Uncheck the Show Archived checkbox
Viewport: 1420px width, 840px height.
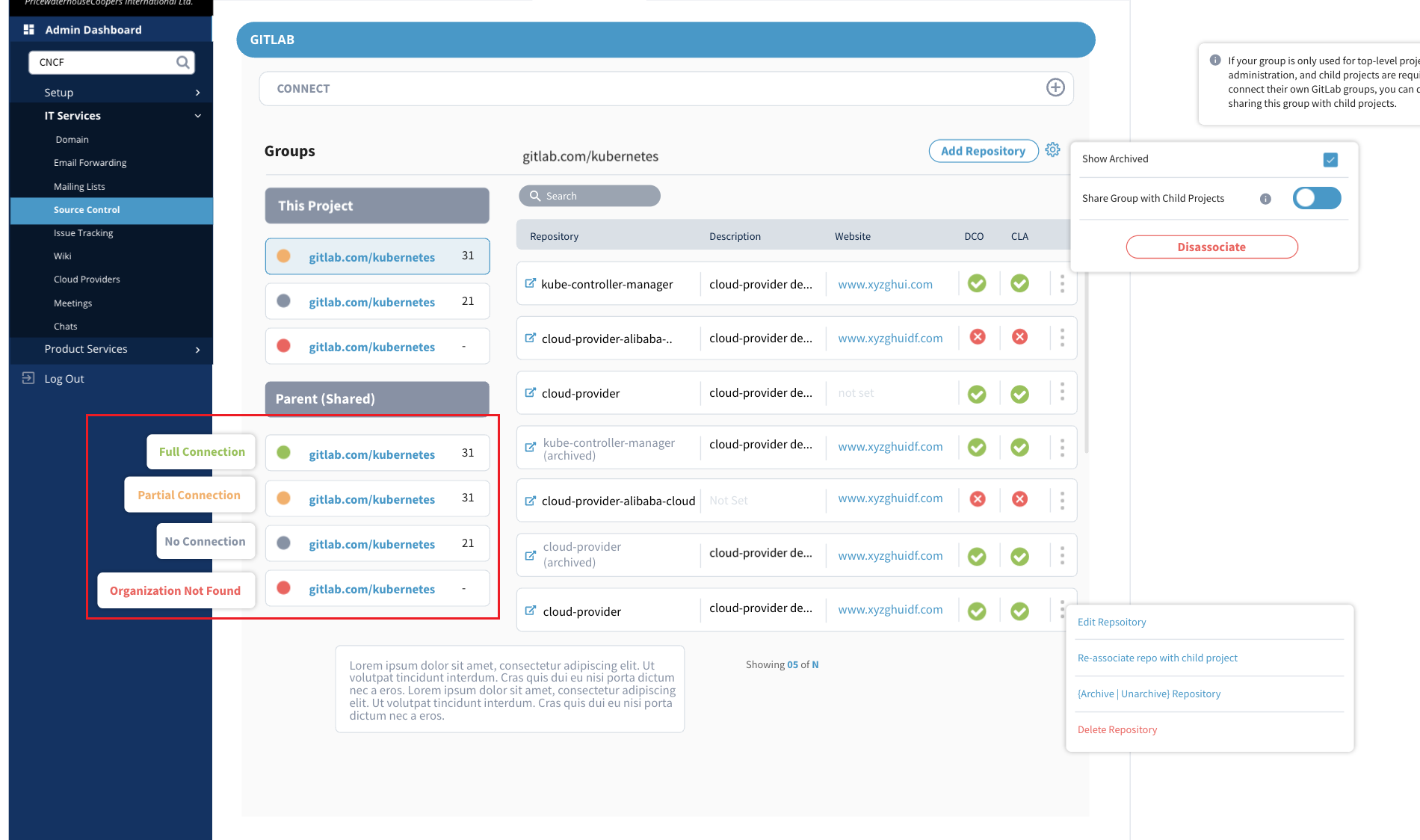(1330, 159)
